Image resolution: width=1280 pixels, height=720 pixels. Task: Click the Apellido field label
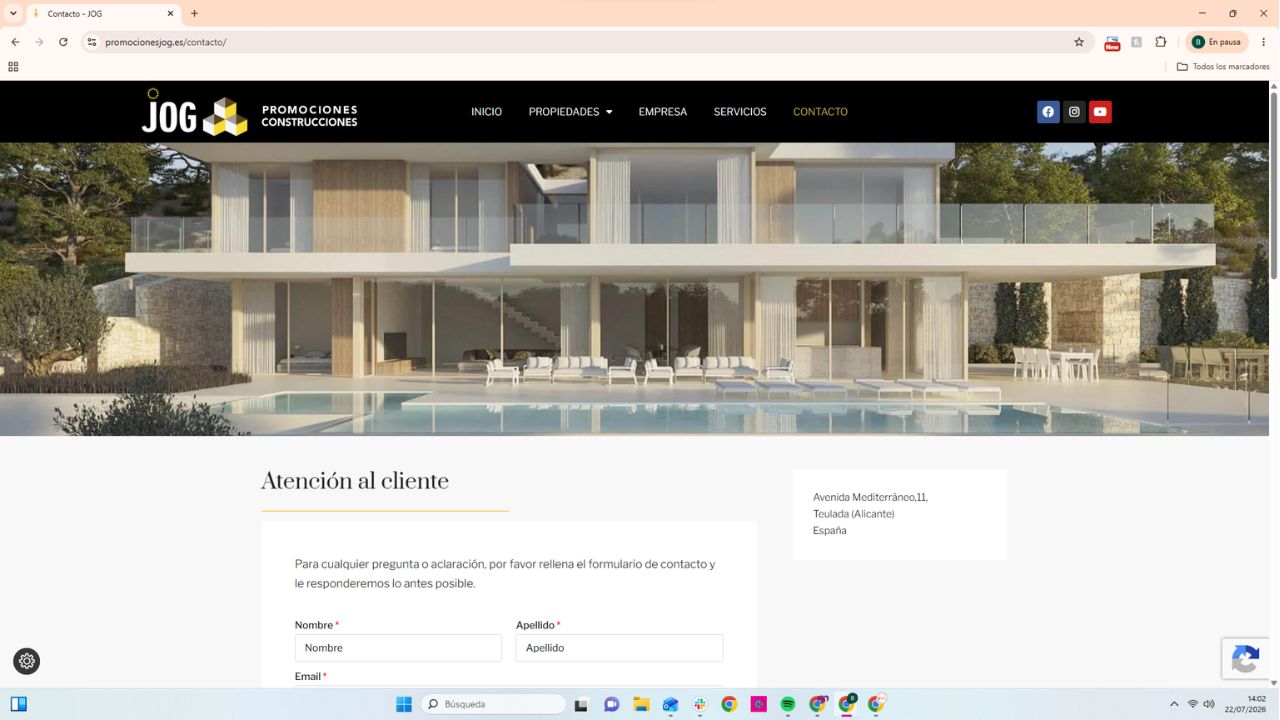coord(535,625)
